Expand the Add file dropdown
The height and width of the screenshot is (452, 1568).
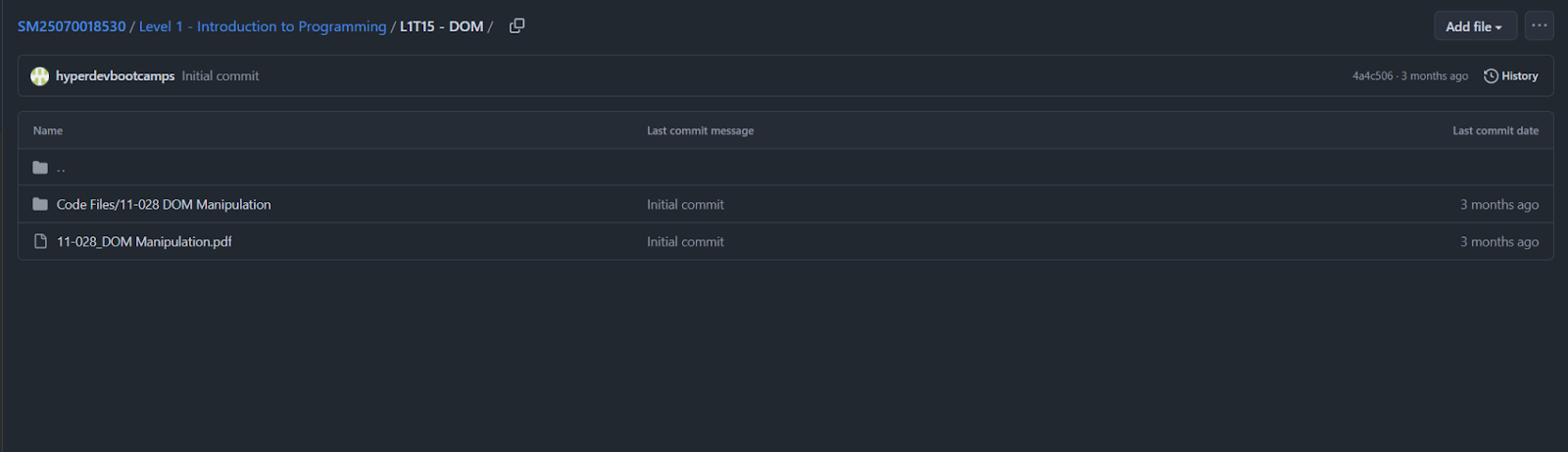pyautogui.click(x=1474, y=26)
